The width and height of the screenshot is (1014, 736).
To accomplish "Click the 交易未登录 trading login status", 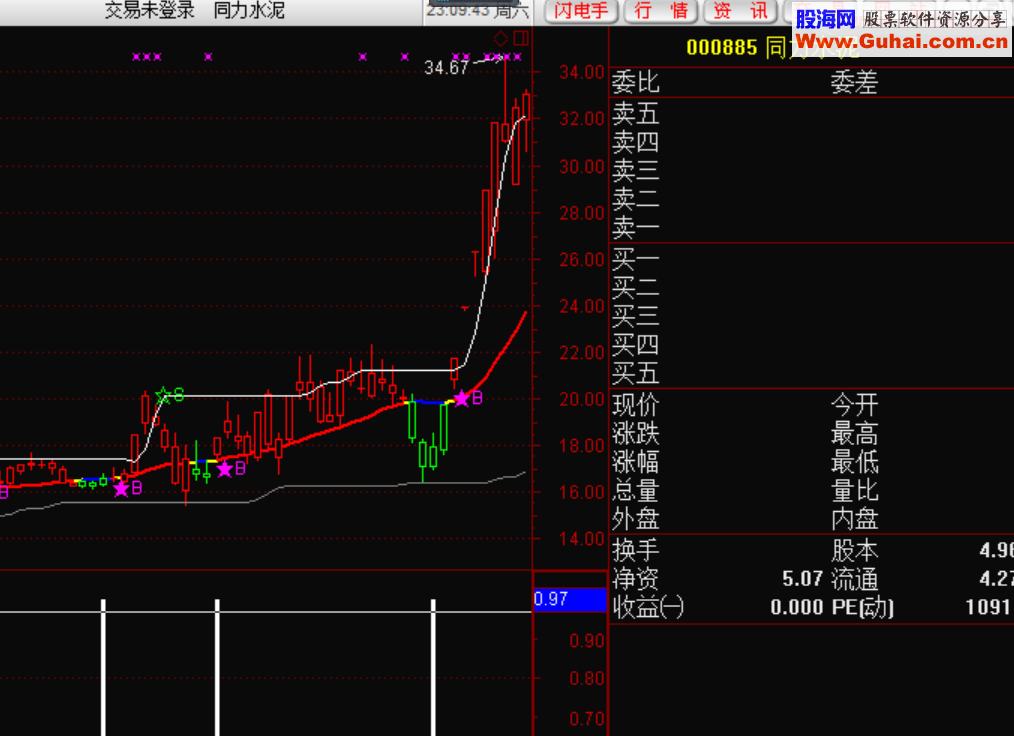I will tap(150, 10).
